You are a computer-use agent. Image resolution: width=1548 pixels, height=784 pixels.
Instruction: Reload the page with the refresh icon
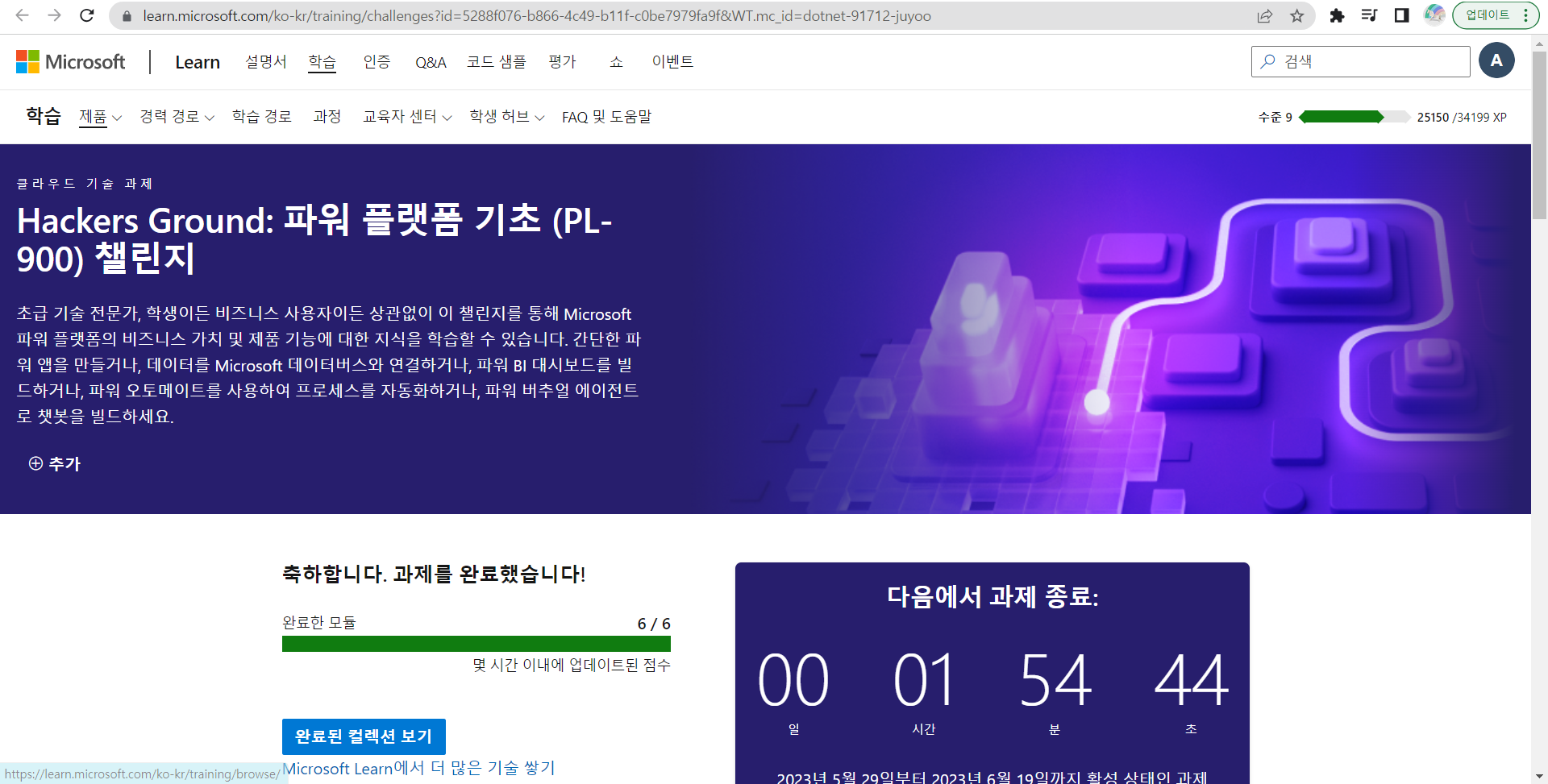tap(87, 15)
